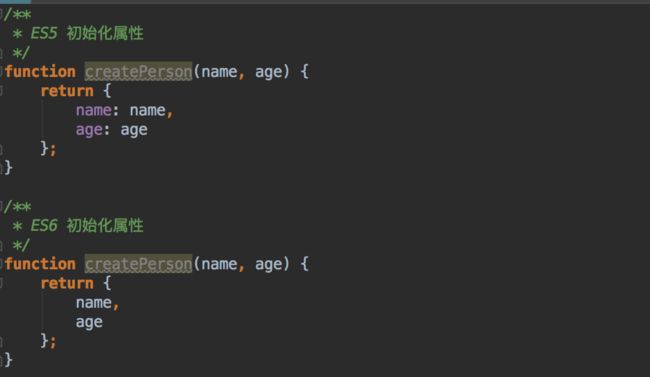Click the fold end marker beside the last closing brace
Viewport: 650px width, 377px height.
tap(1, 360)
